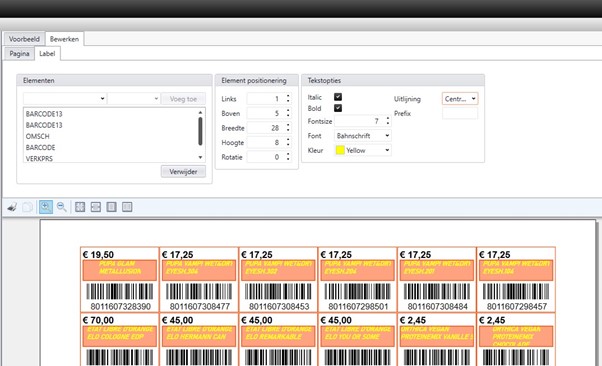The image size is (602, 366).
Task: Click the € 2,45 PROTEINEMIX VANILLE label
Action: pyautogui.click(x=437, y=340)
